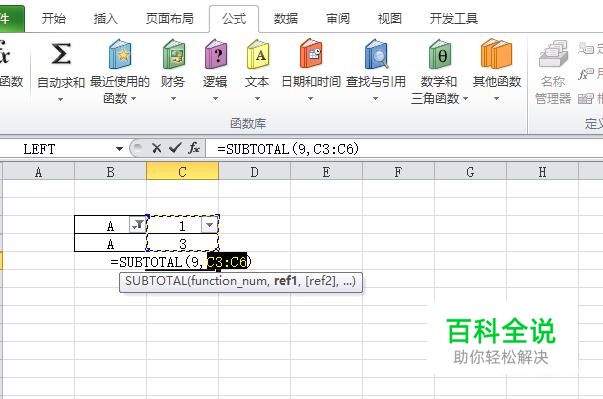Image resolution: width=603 pixels, height=399 pixels.
Task: Select column H header
Action: (542, 172)
